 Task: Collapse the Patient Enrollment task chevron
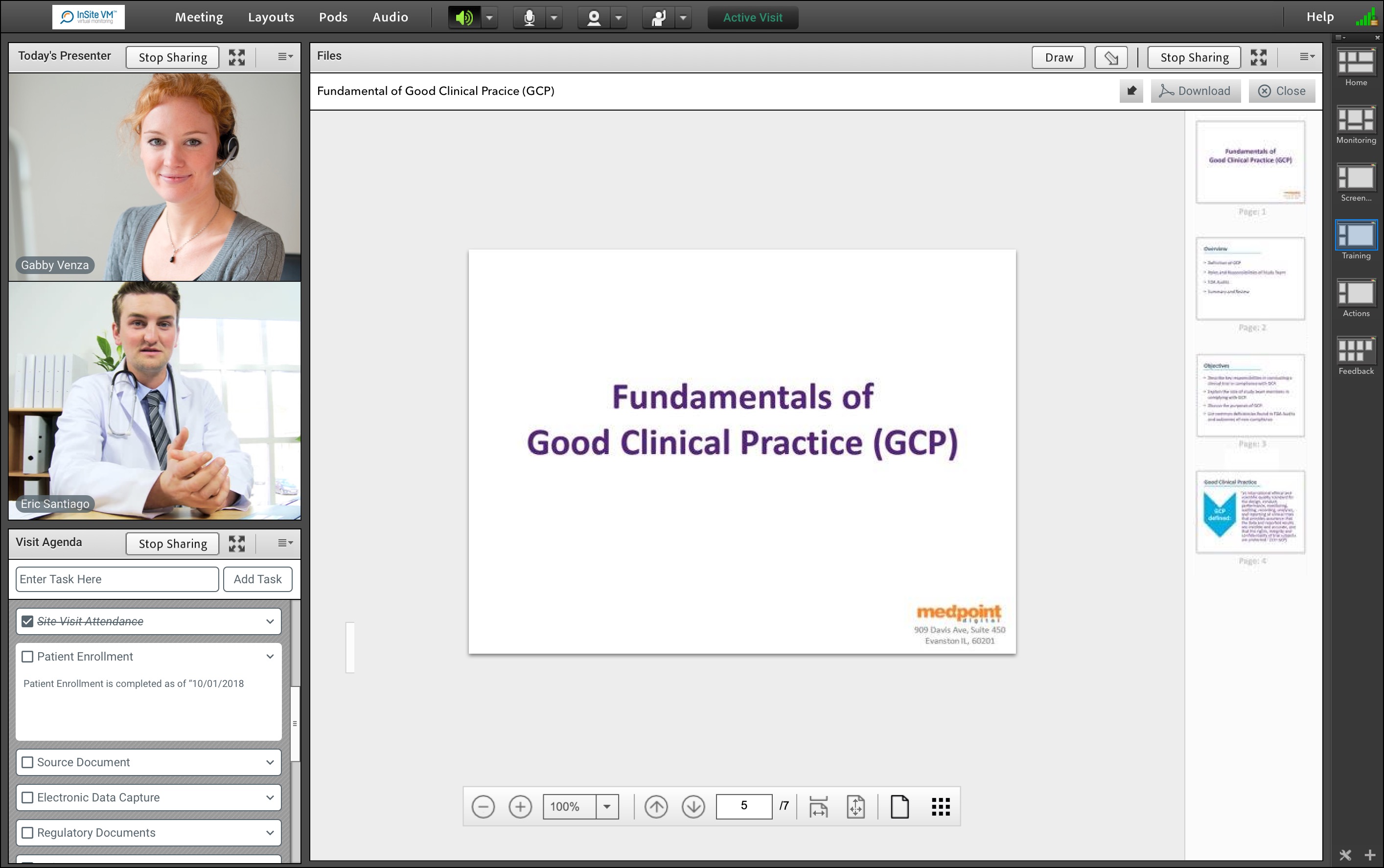[270, 656]
